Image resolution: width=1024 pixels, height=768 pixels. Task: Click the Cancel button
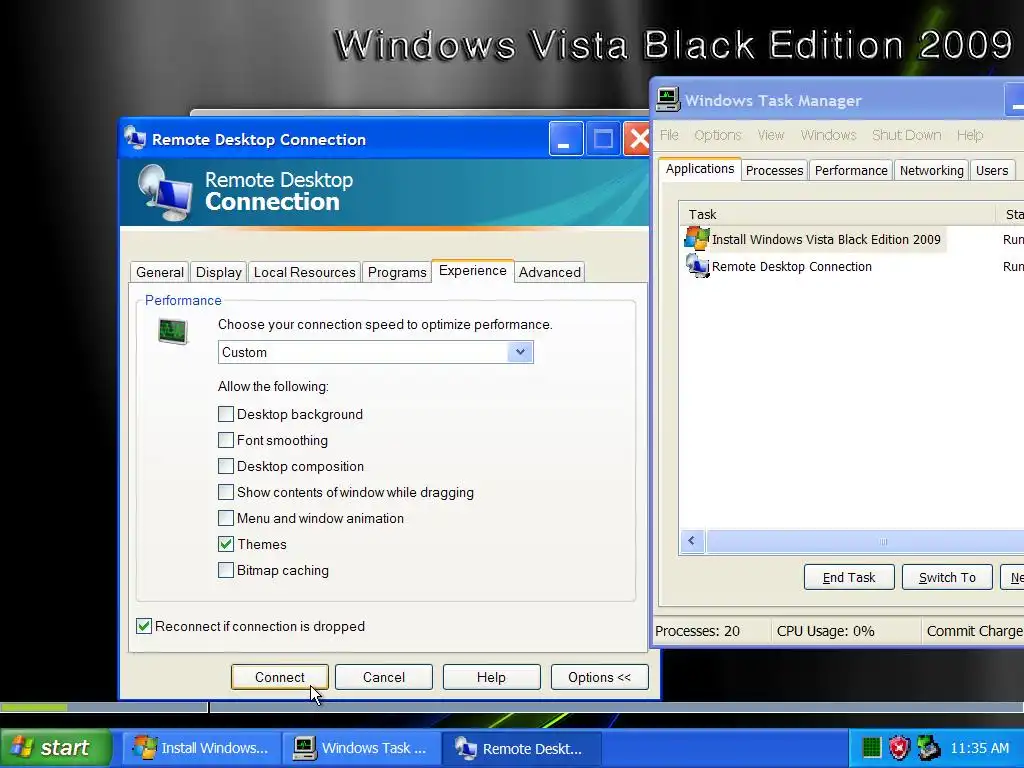click(x=384, y=677)
